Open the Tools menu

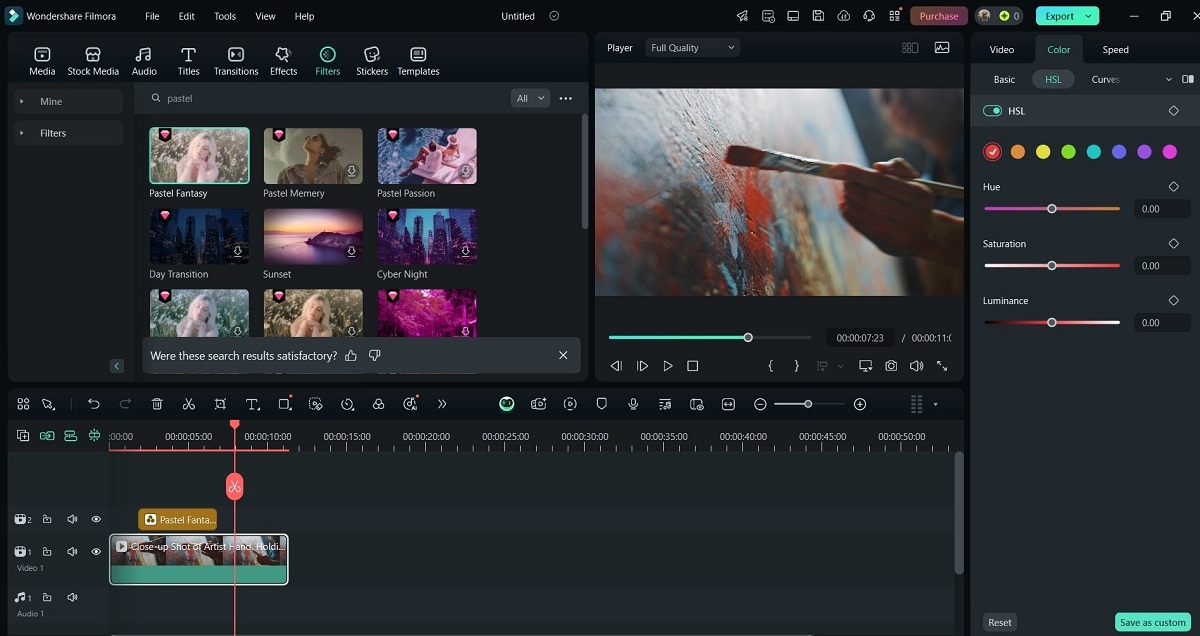click(x=225, y=16)
